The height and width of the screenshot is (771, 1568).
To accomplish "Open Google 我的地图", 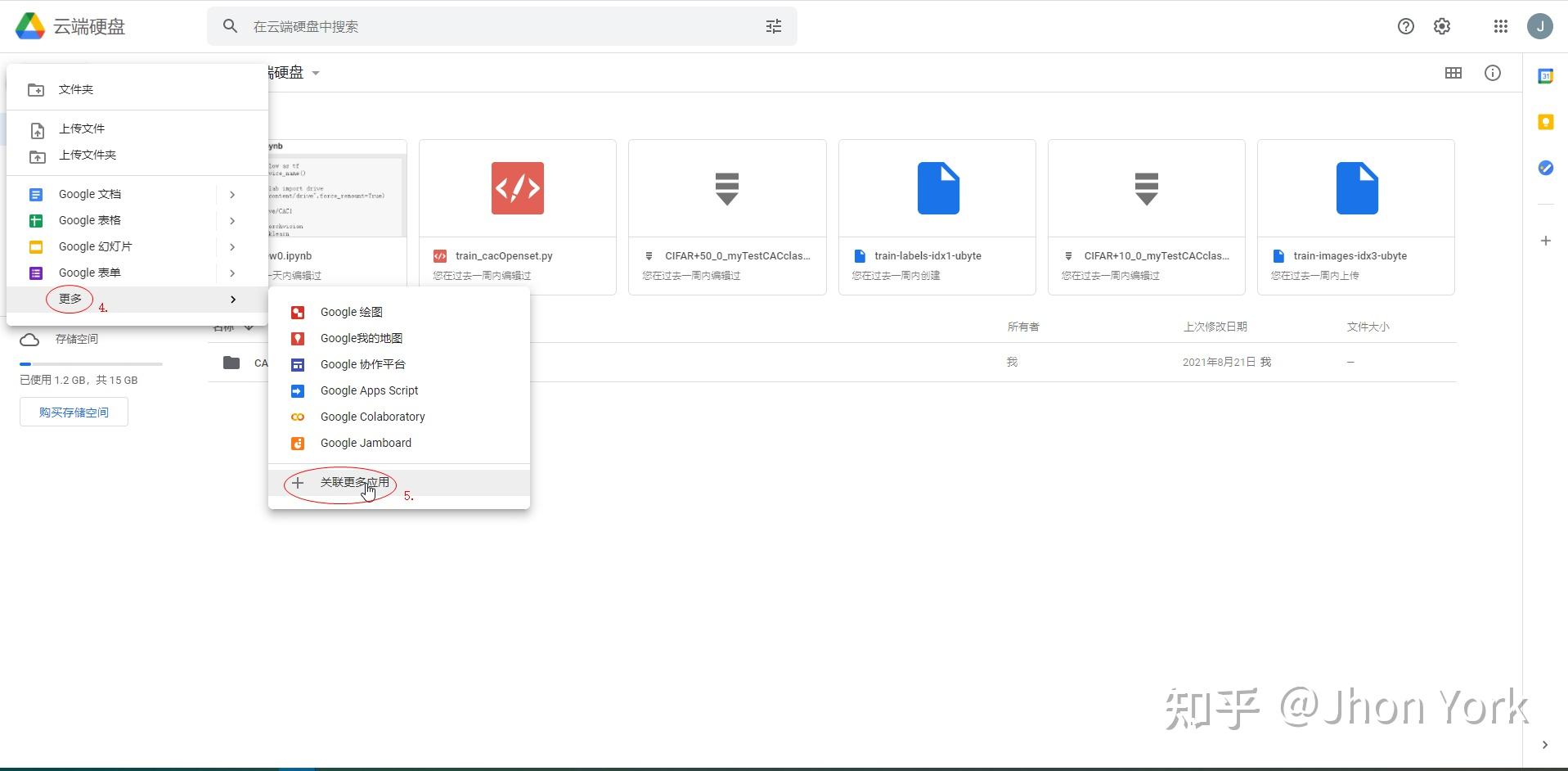I will coord(360,338).
